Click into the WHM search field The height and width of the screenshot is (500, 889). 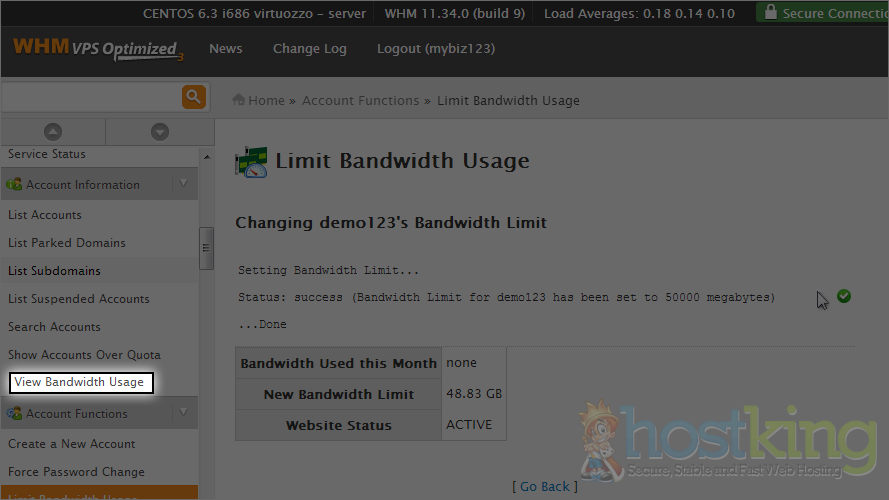tap(91, 98)
